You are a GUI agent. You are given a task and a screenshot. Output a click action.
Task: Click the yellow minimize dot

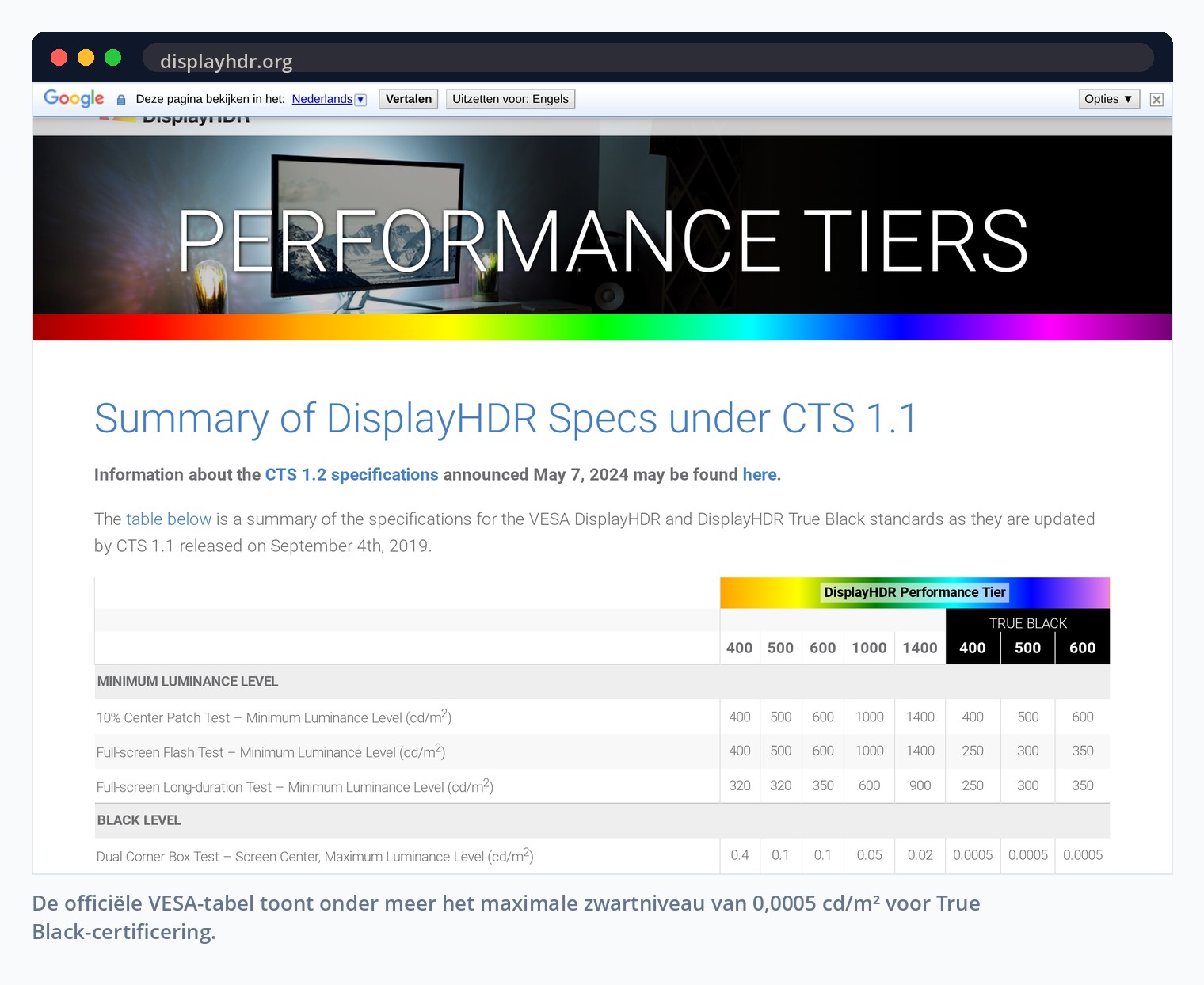tap(86, 57)
